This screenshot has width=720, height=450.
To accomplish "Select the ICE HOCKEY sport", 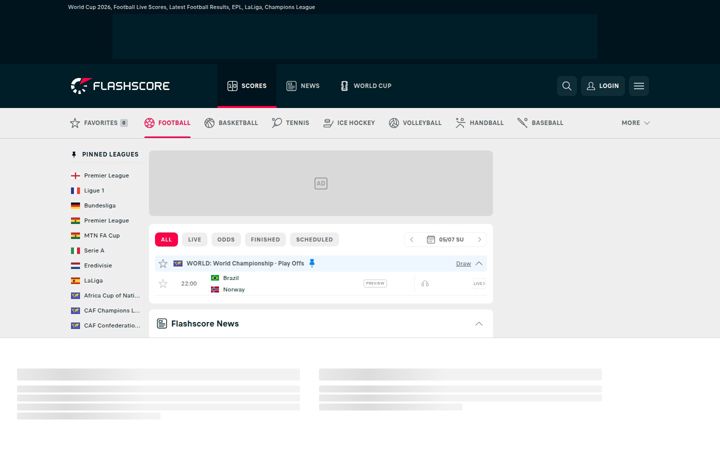I will 349,123.
